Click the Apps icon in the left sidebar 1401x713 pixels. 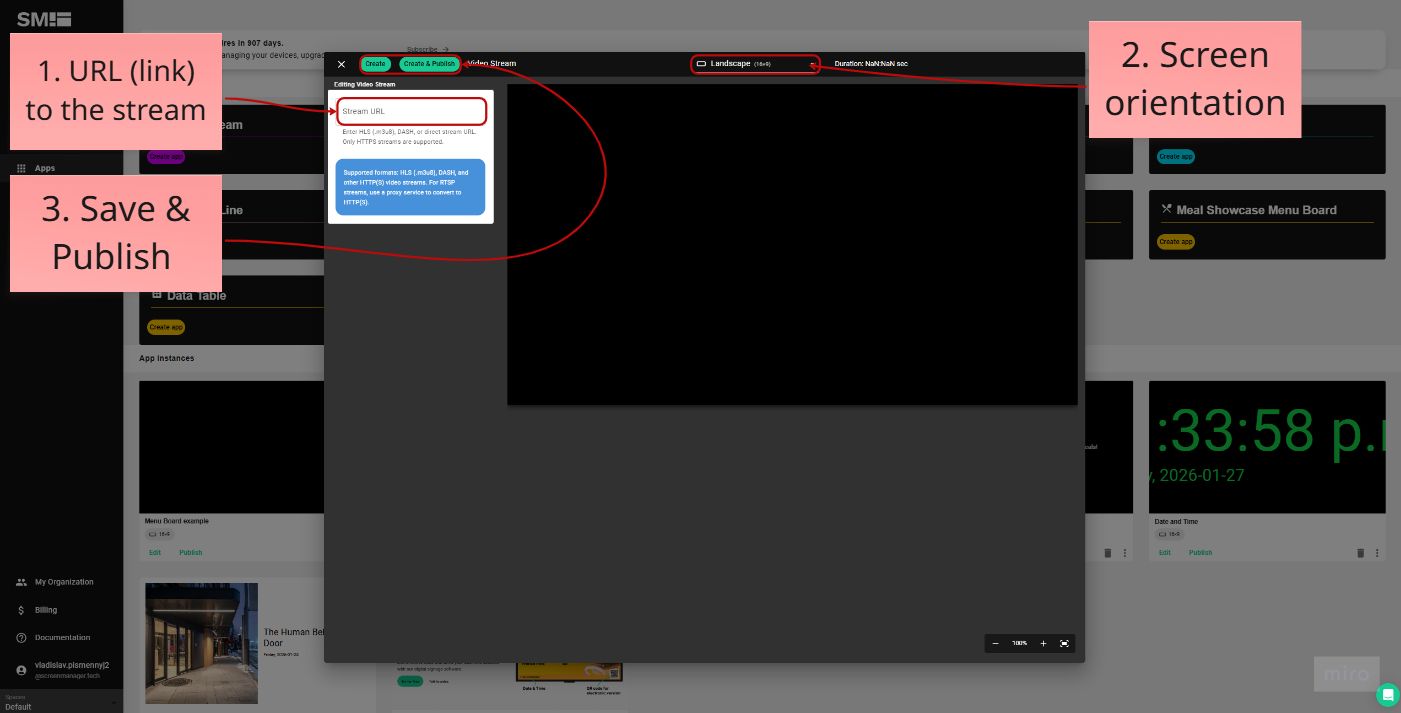click(22, 168)
